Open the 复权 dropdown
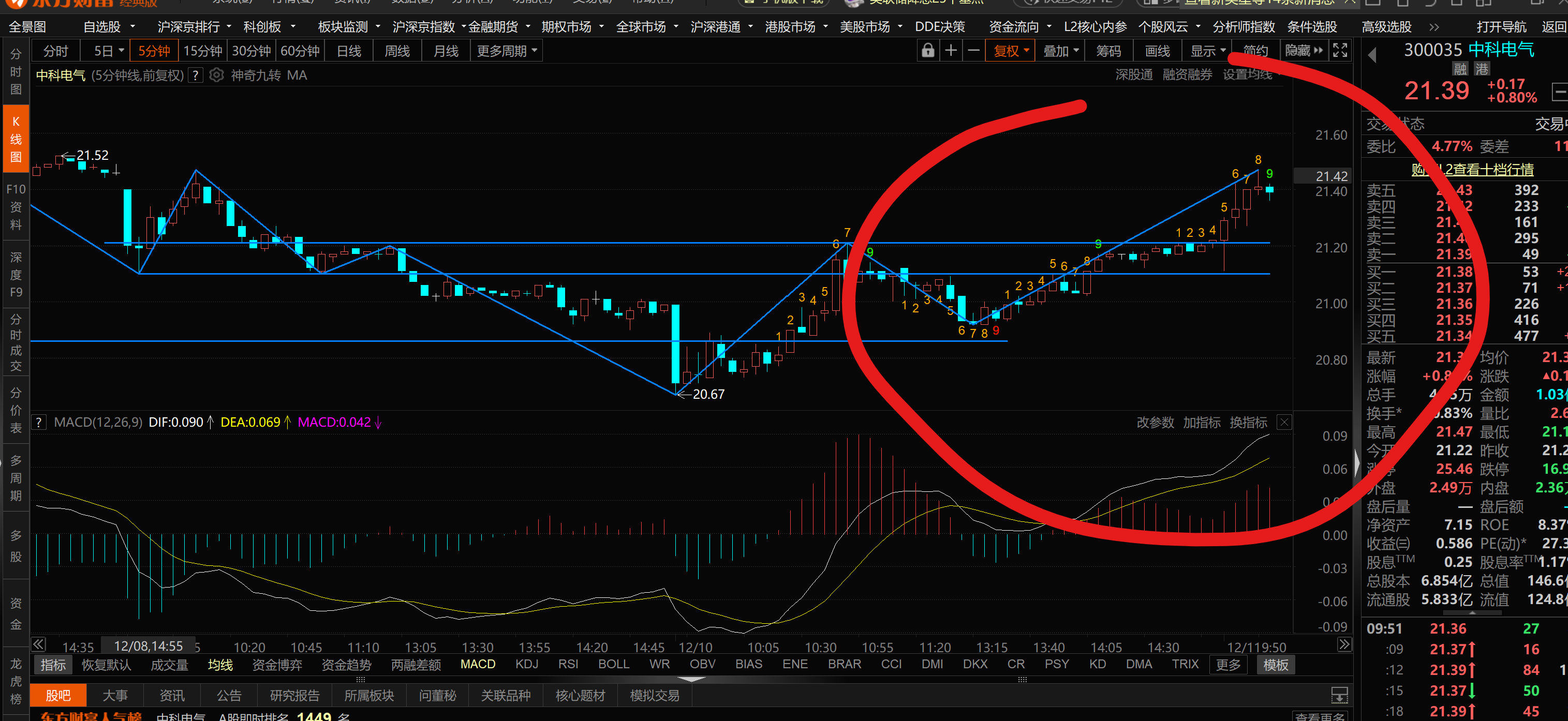The image size is (1568, 721). coord(1011,51)
